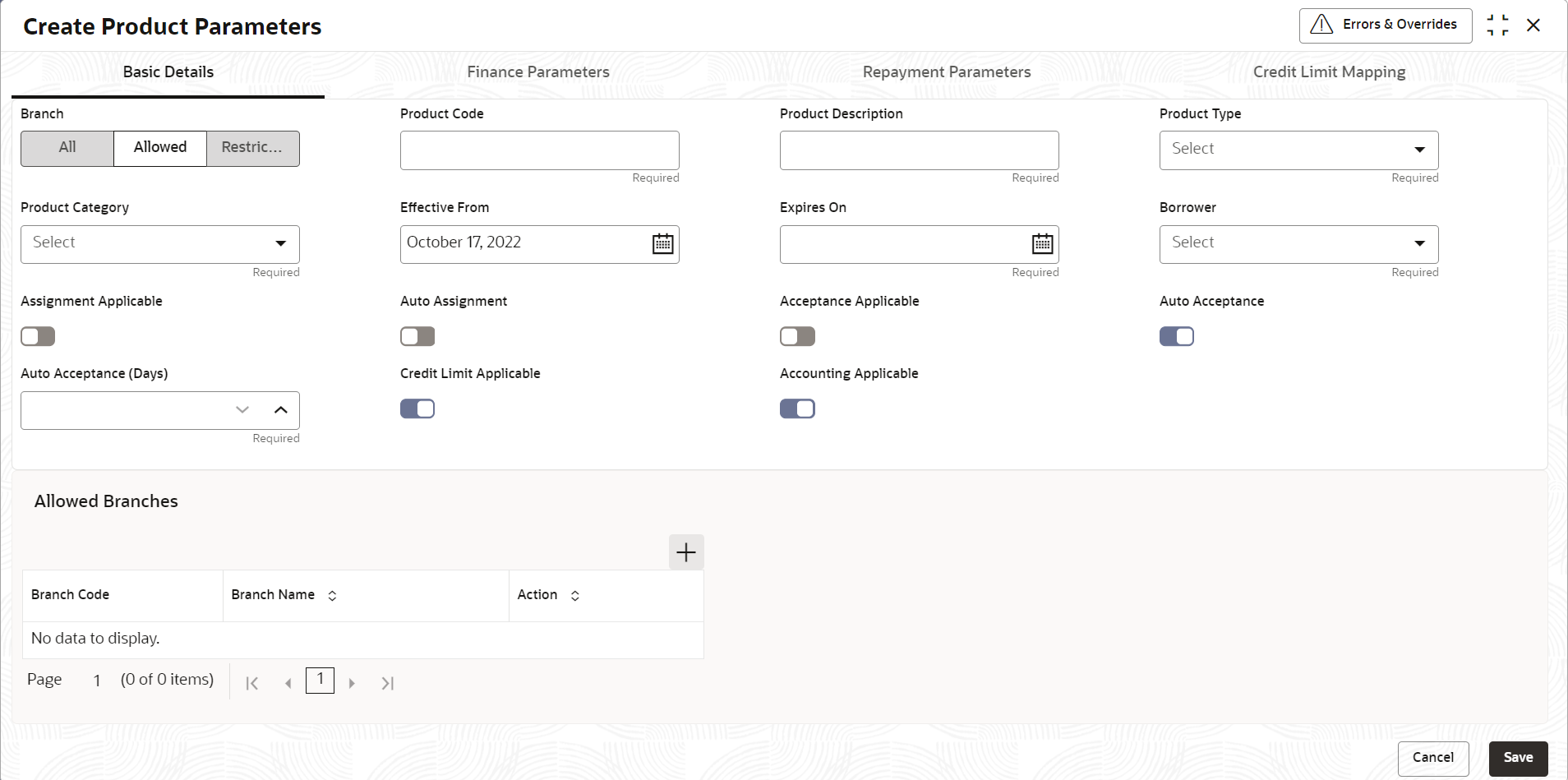This screenshot has width=1568, height=780.
Task: Open the Repayment Parameters tab
Action: pos(946,72)
